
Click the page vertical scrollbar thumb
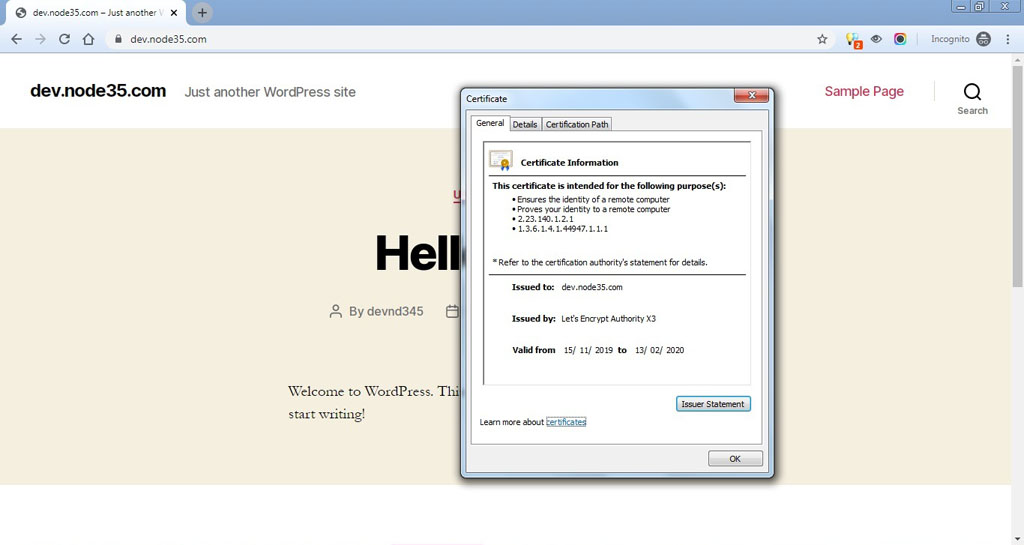1017,176
